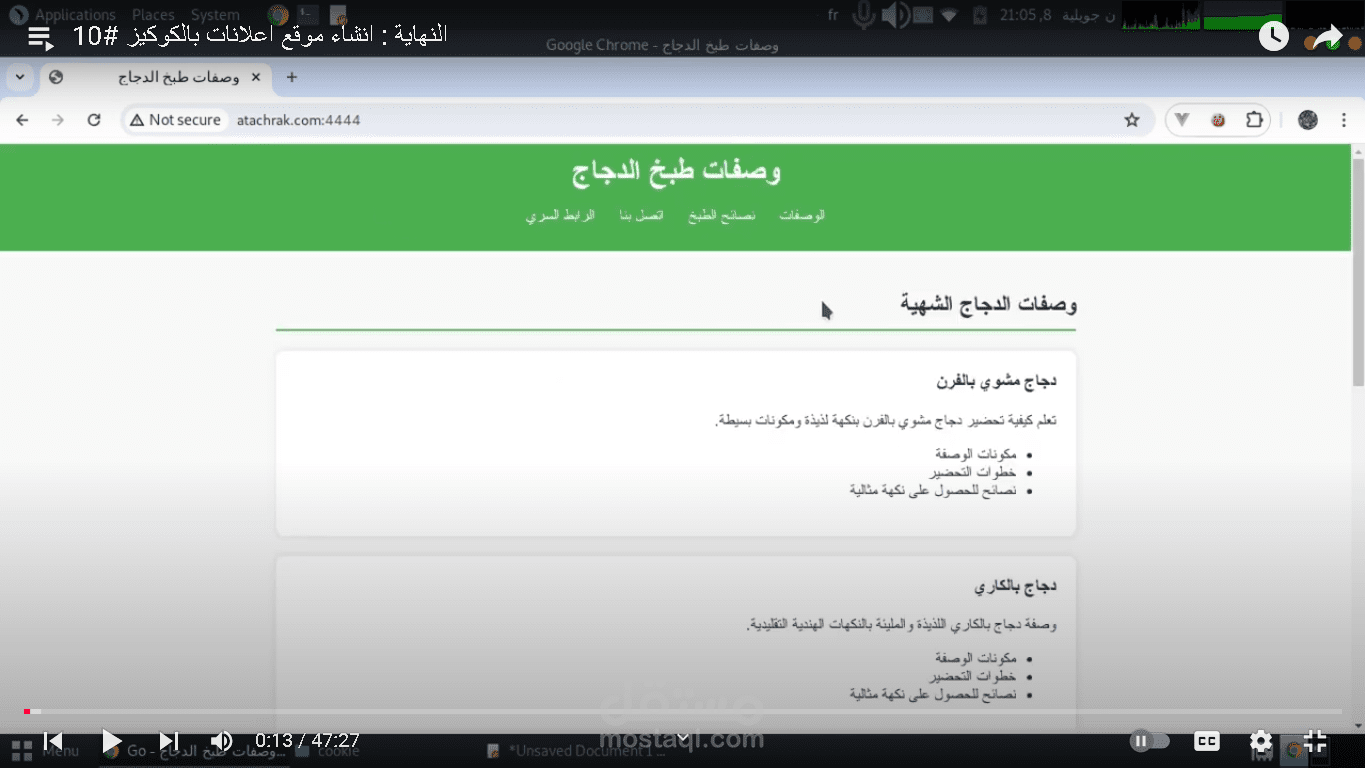
Task: Skip to the previous video
Action: coord(53,741)
